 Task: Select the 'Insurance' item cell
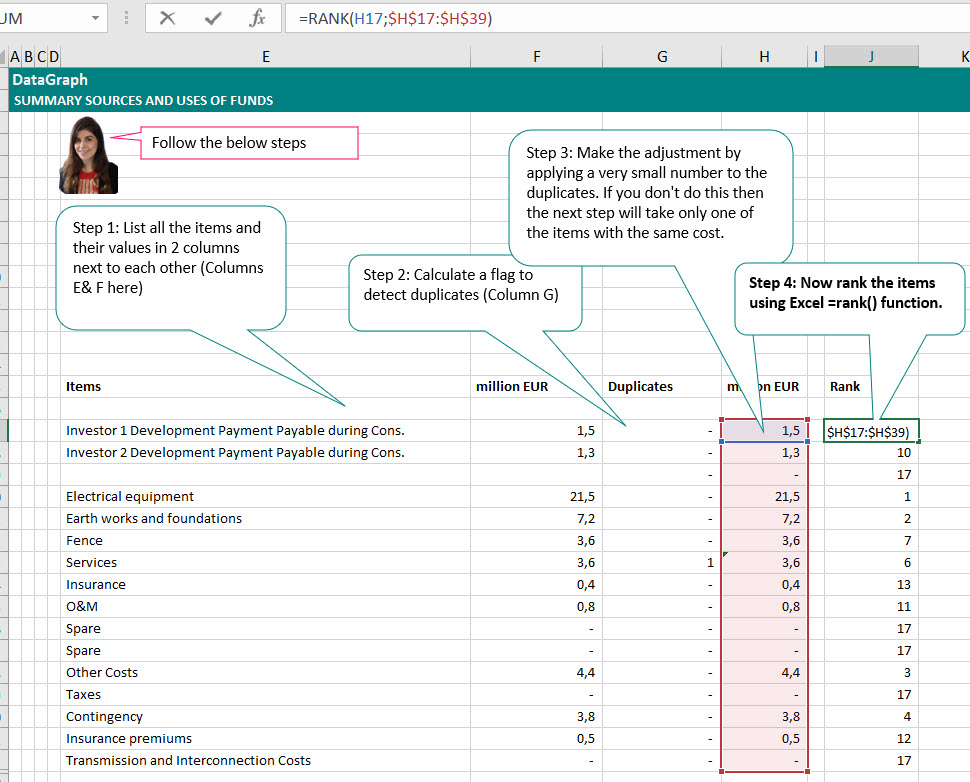(x=265, y=585)
